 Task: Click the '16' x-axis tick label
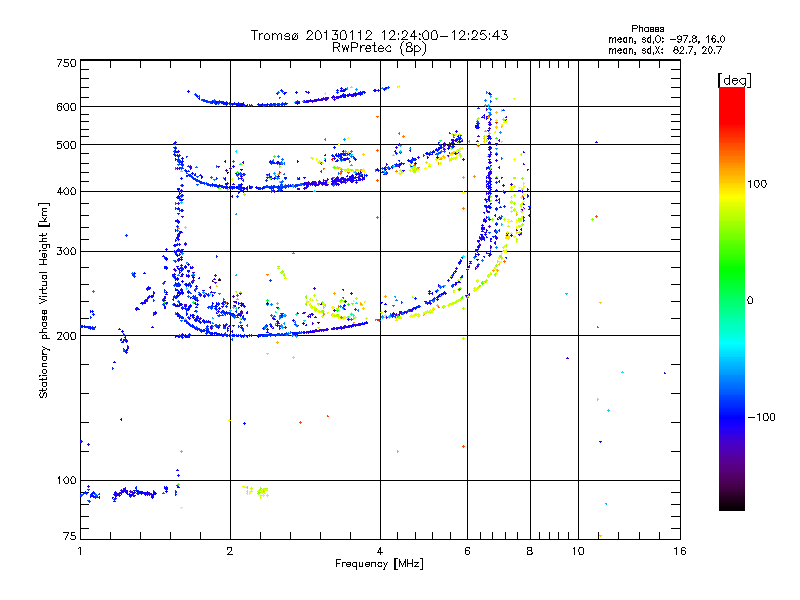point(680,551)
